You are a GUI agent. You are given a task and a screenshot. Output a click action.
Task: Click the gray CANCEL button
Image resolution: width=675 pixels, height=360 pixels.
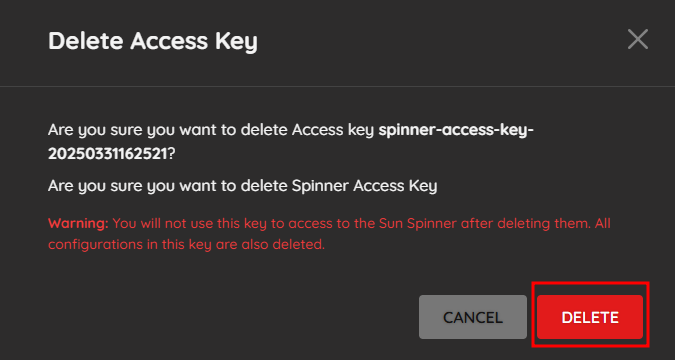click(473, 317)
